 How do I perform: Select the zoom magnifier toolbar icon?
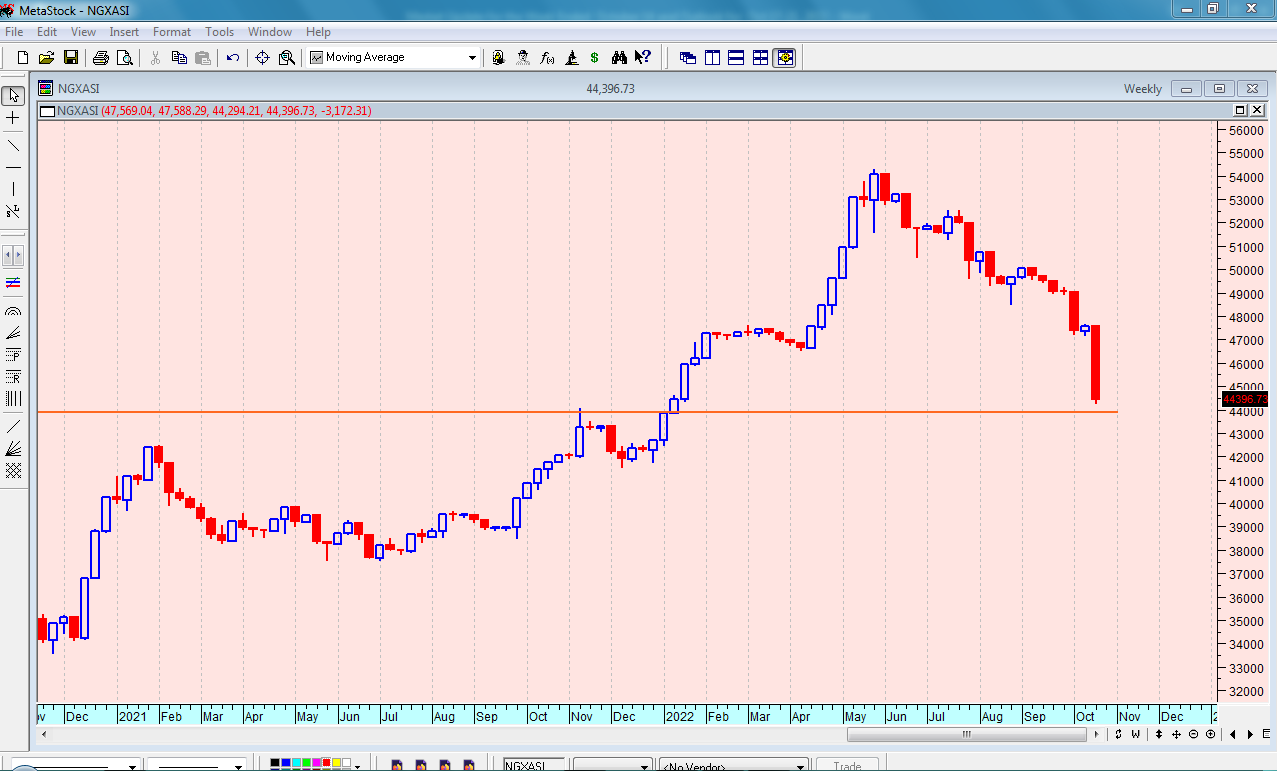coord(287,58)
